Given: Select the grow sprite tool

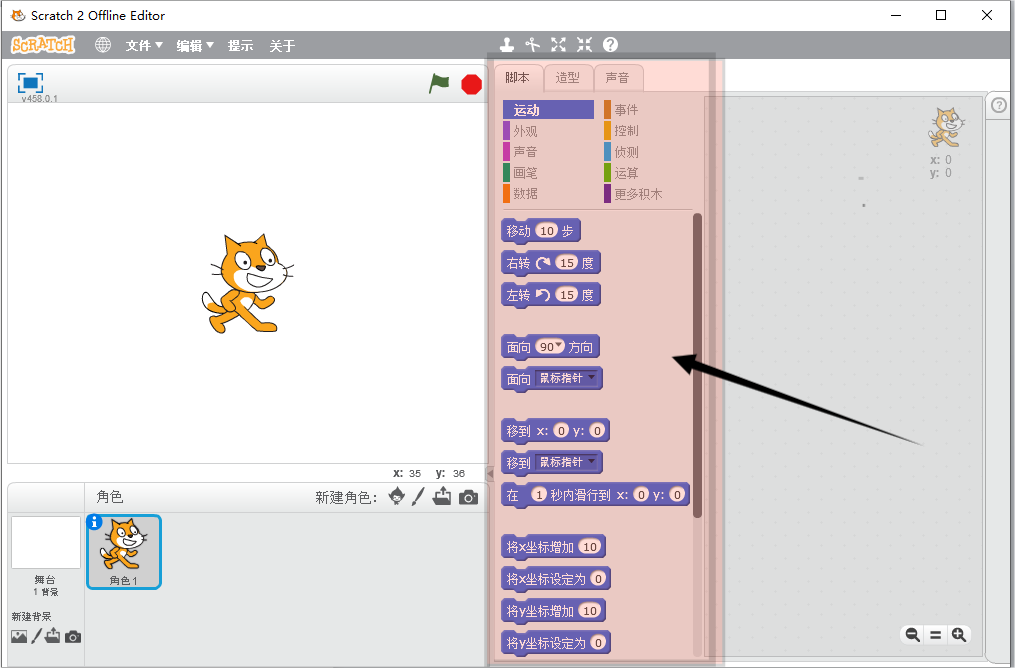Looking at the screenshot, I should coord(559,45).
